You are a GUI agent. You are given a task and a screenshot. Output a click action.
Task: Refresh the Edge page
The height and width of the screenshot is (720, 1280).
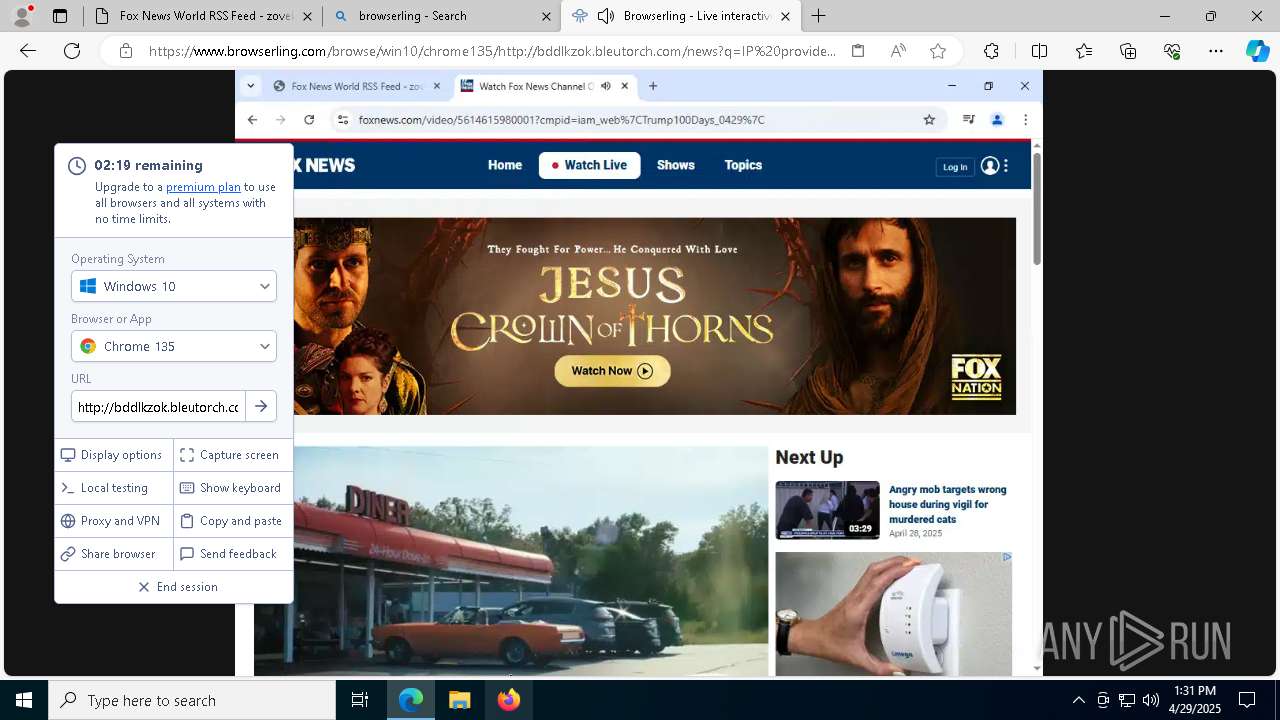72,51
